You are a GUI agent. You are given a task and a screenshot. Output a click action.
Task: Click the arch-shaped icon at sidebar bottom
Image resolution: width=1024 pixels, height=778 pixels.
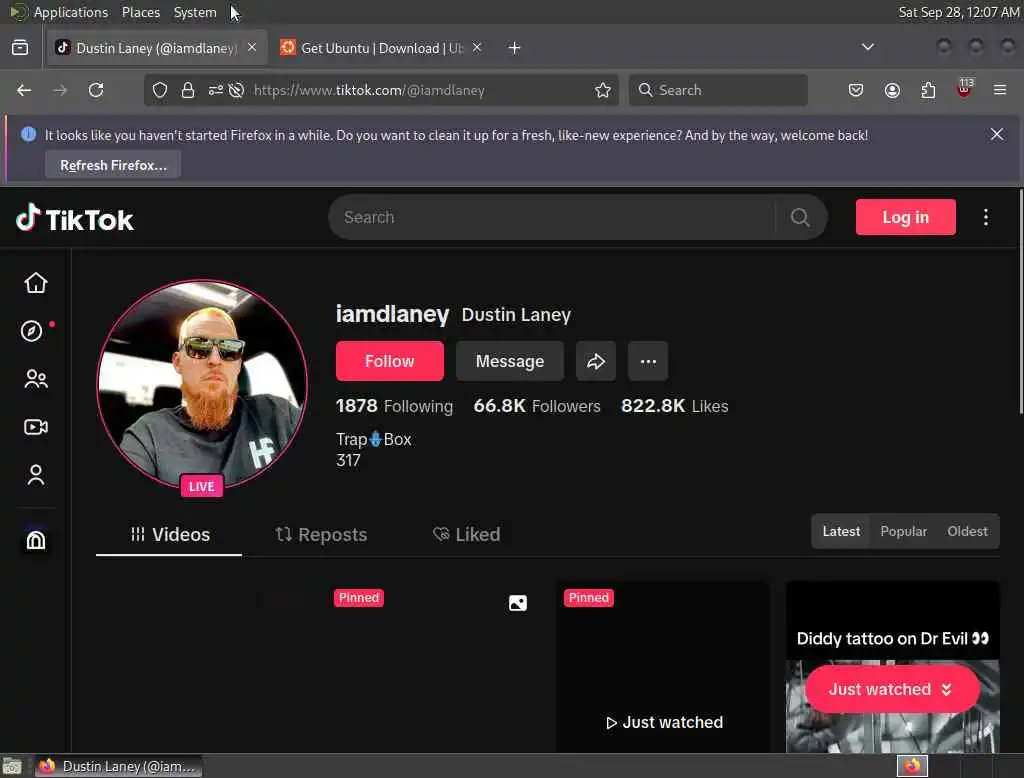click(x=36, y=540)
